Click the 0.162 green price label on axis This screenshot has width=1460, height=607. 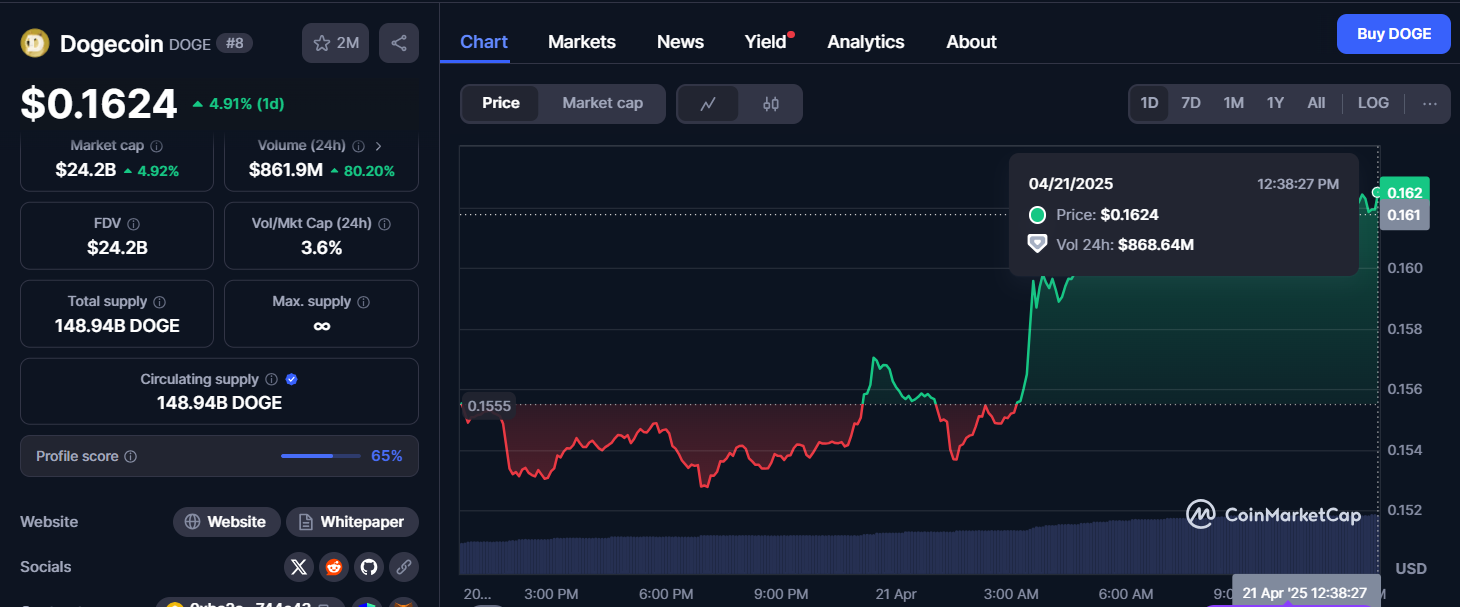(x=1404, y=192)
